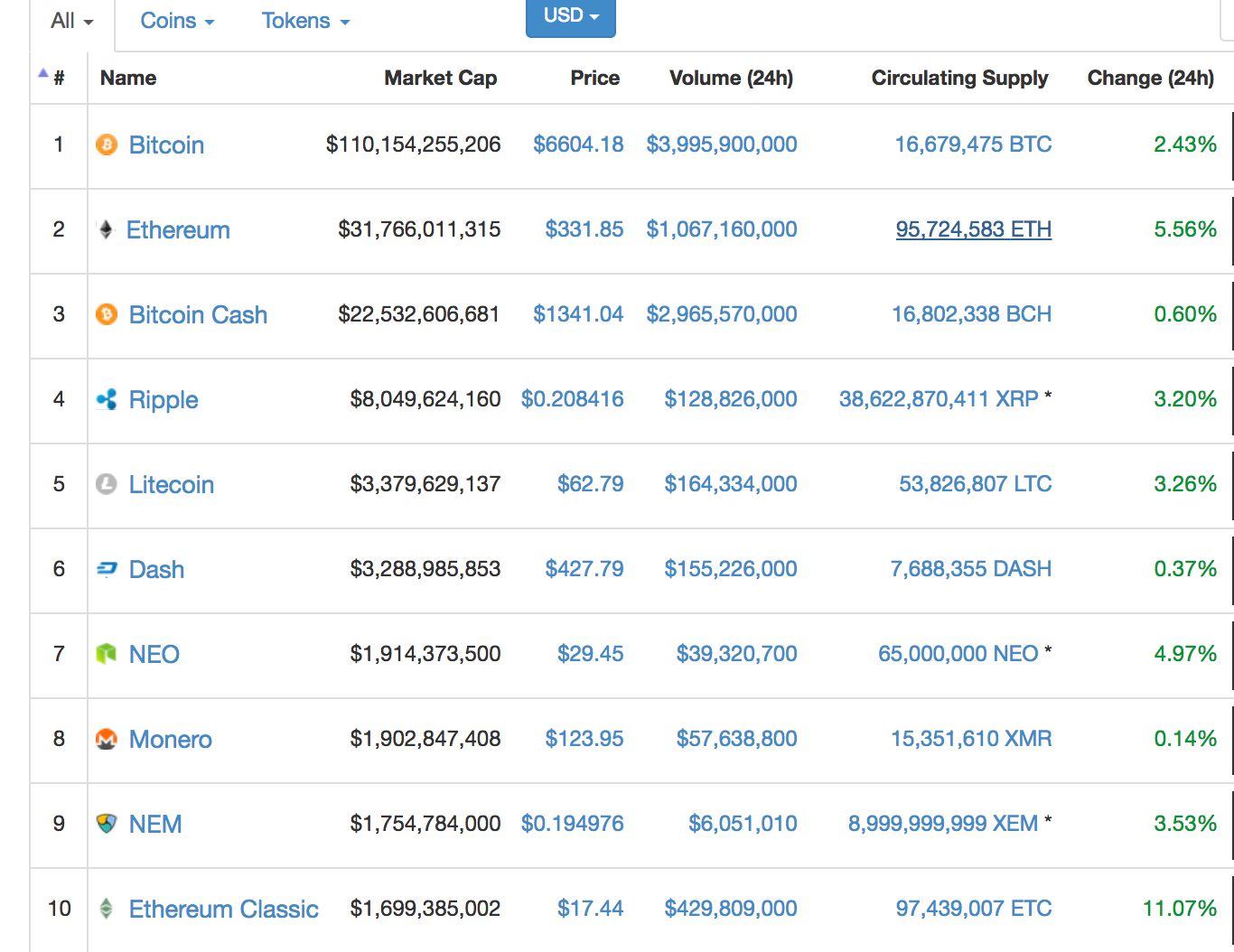
Task: Expand the Coins filter dropdown
Action: pyautogui.click(x=177, y=20)
